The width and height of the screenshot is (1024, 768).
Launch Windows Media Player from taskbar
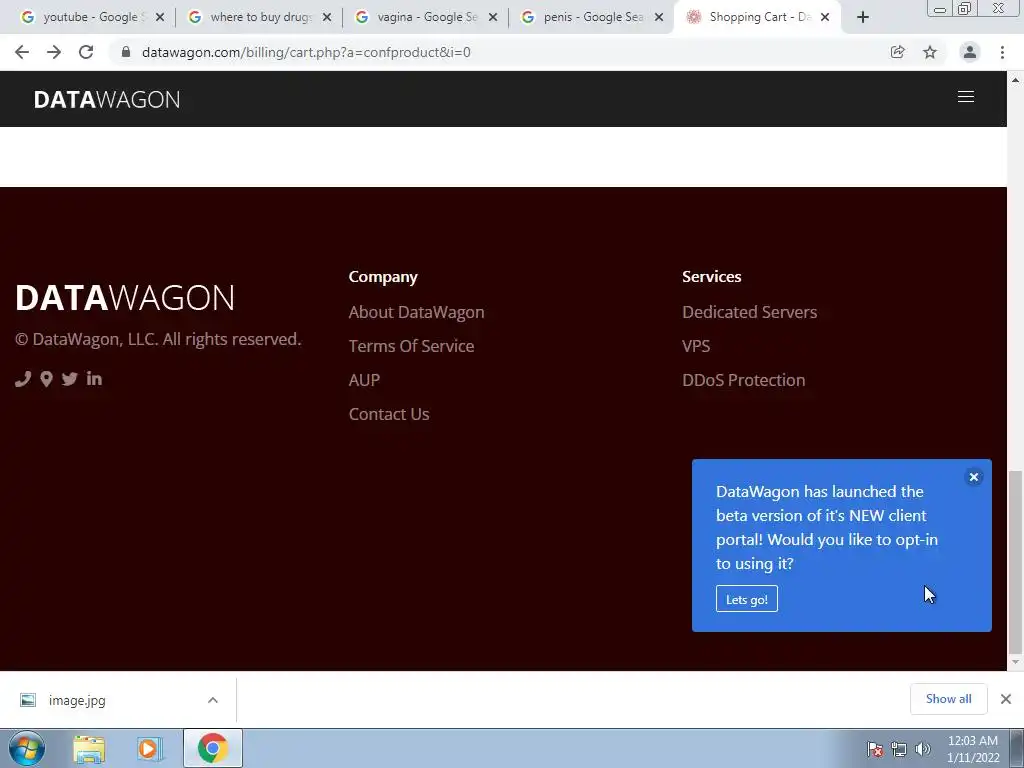coord(149,748)
